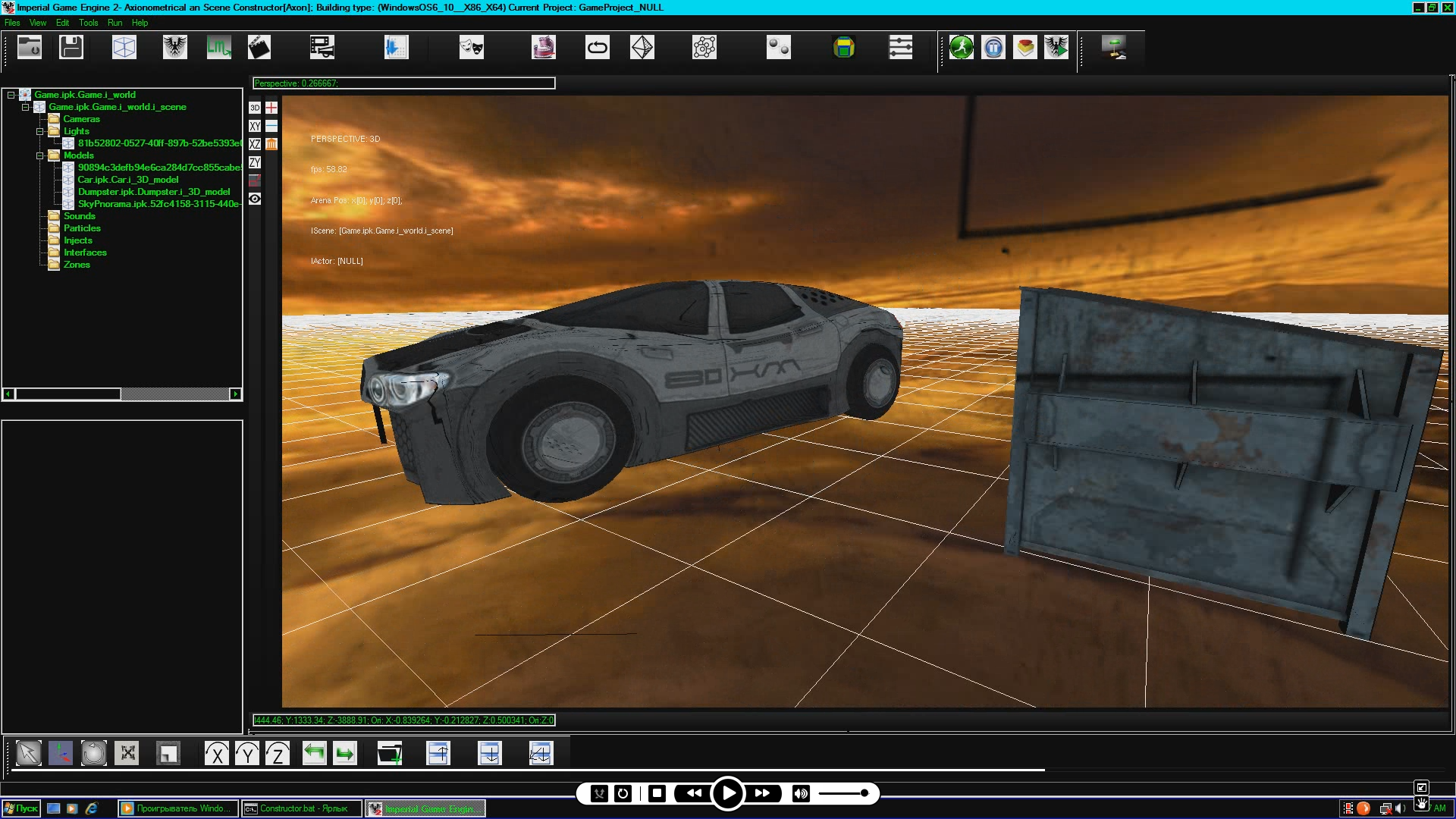Open the film strip tool
The width and height of the screenshot is (1456, 819).
click(322, 47)
